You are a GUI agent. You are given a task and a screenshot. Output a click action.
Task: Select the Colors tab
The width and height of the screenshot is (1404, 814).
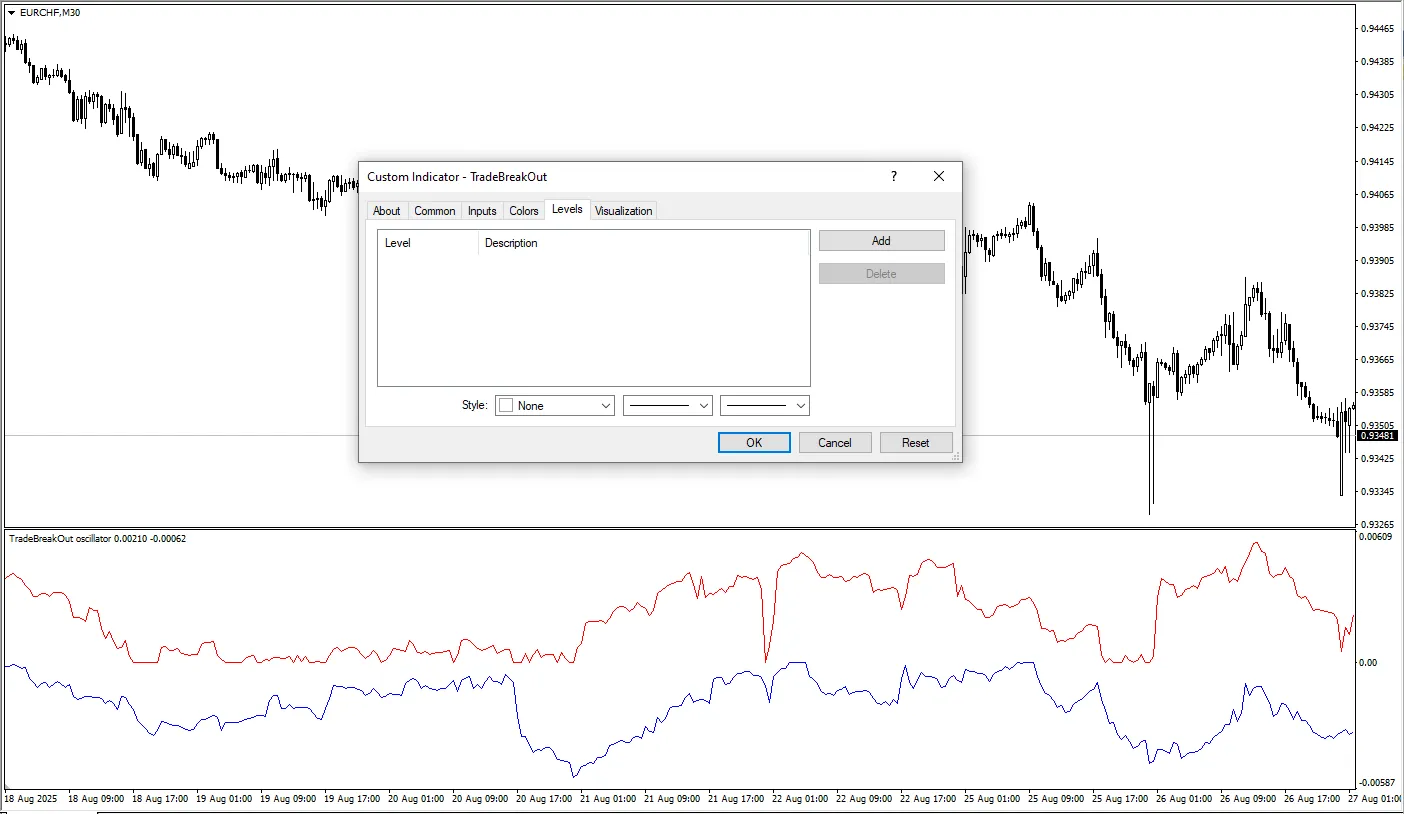pyautogui.click(x=524, y=211)
